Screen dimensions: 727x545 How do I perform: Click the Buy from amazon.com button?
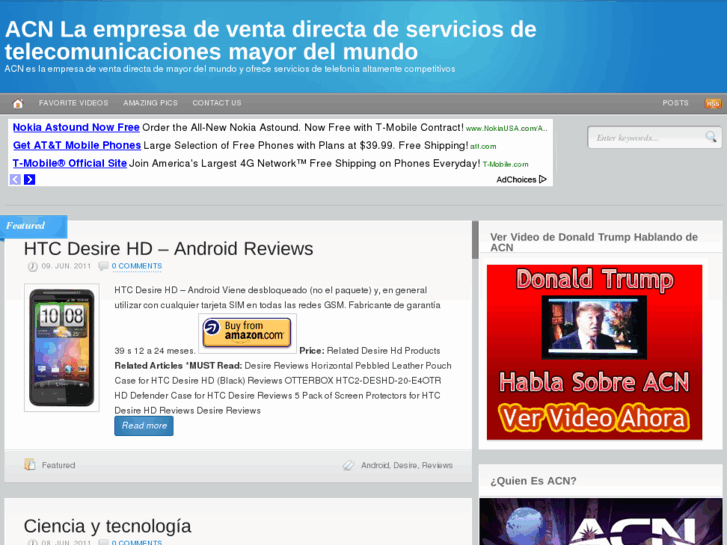click(247, 332)
